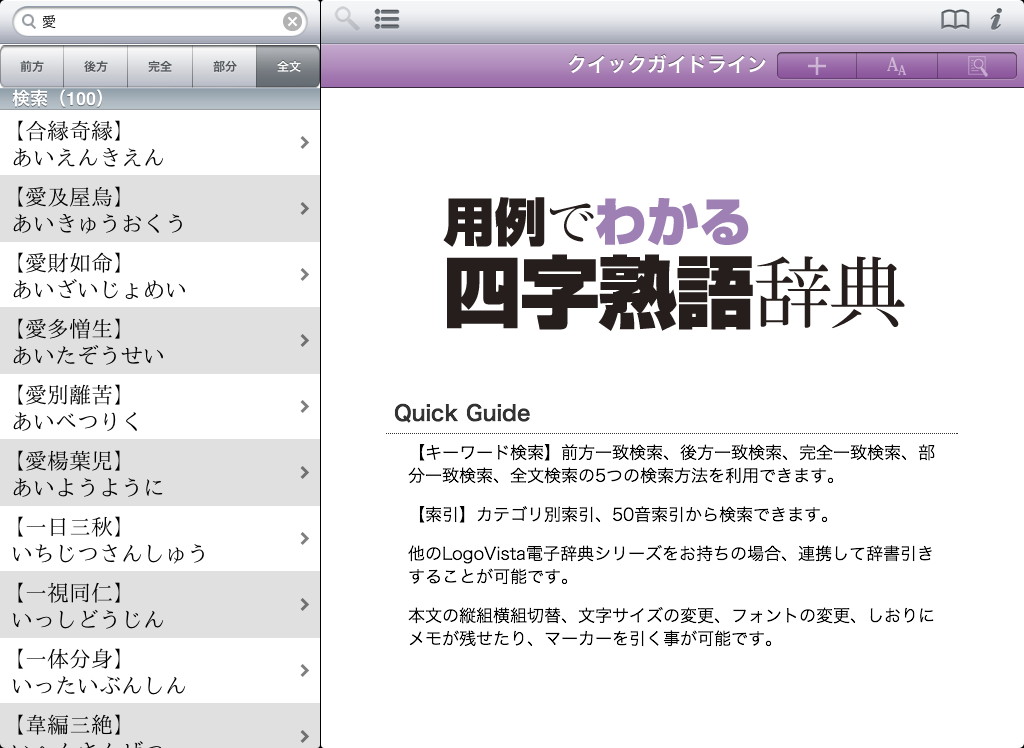Tap the information 'i' icon
This screenshot has width=1024, height=748.
pyautogui.click(x=995, y=20)
